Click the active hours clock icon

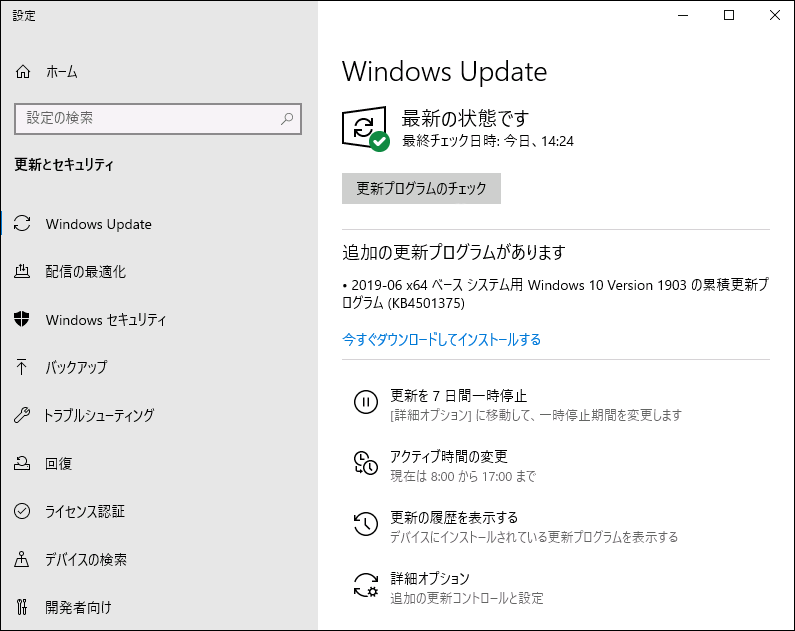366,463
